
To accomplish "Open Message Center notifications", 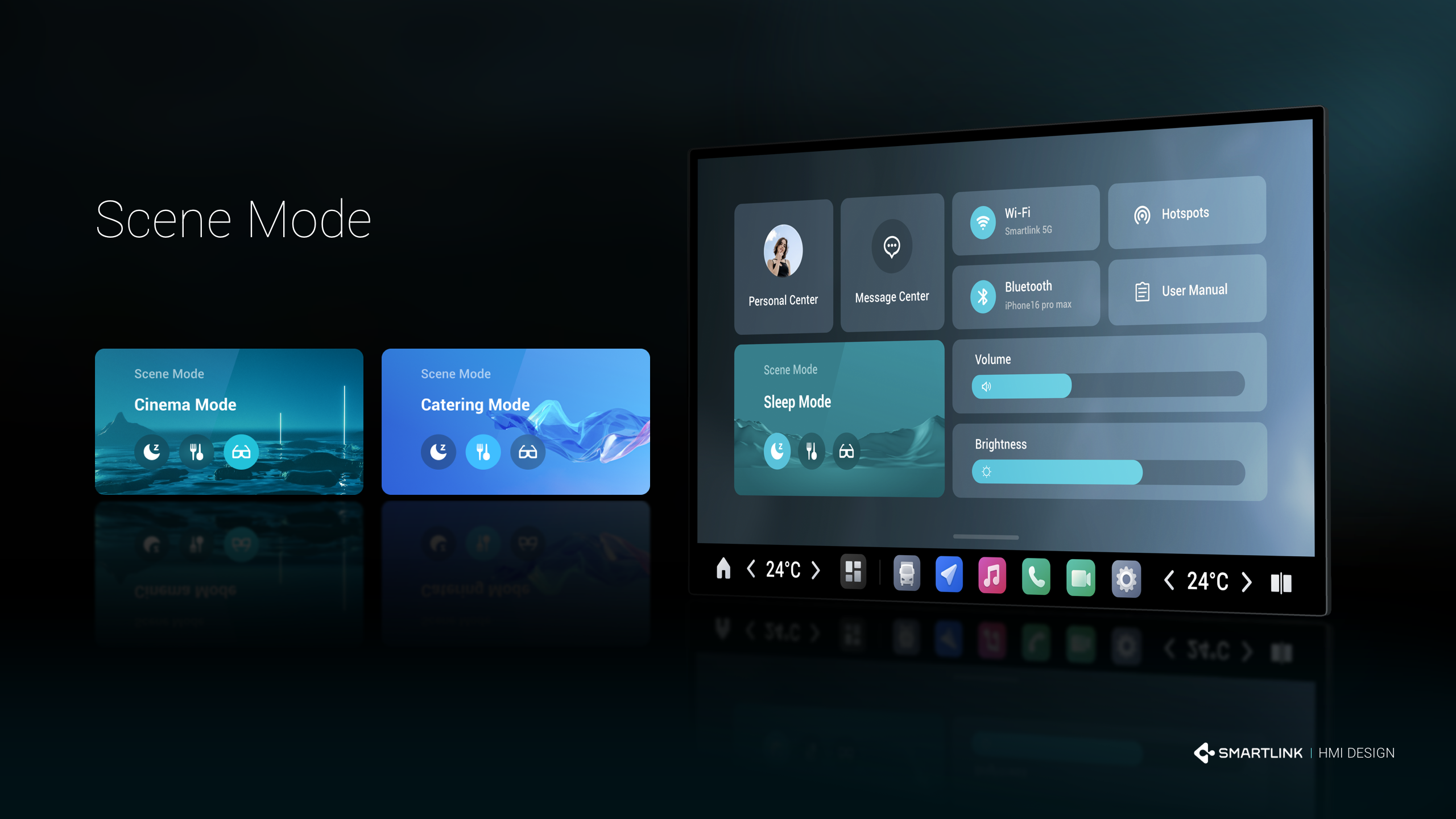I will click(x=891, y=260).
